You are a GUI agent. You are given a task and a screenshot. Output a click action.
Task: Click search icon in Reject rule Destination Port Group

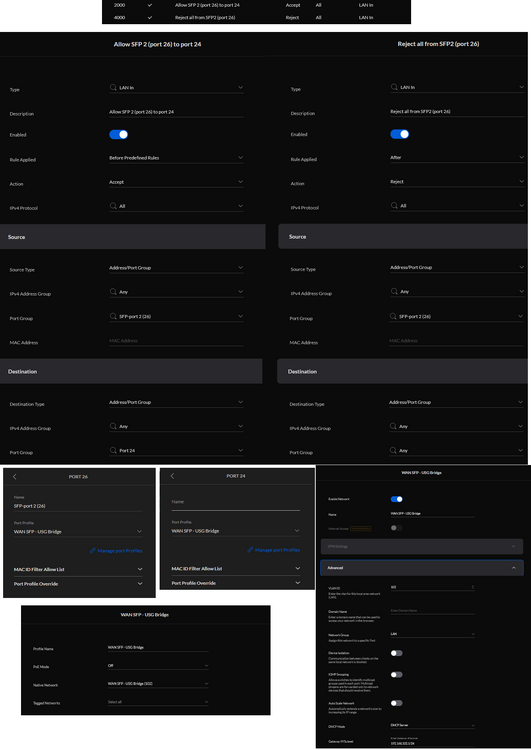tap(394, 450)
